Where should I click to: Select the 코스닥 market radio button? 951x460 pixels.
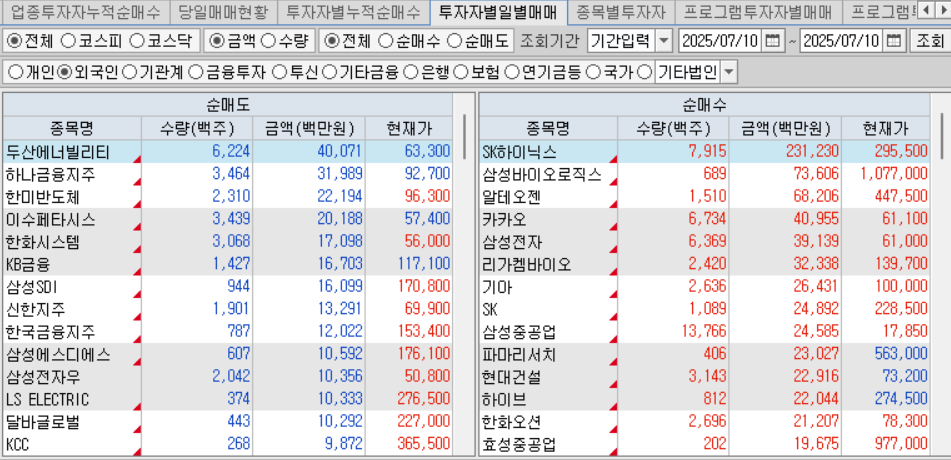pos(137,41)
